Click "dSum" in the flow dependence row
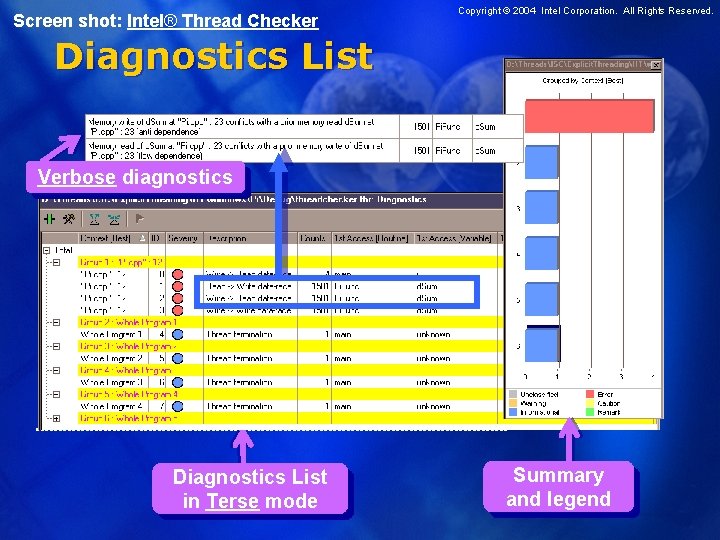This screenshot has height=540, width=720. [x=485, y=151]
